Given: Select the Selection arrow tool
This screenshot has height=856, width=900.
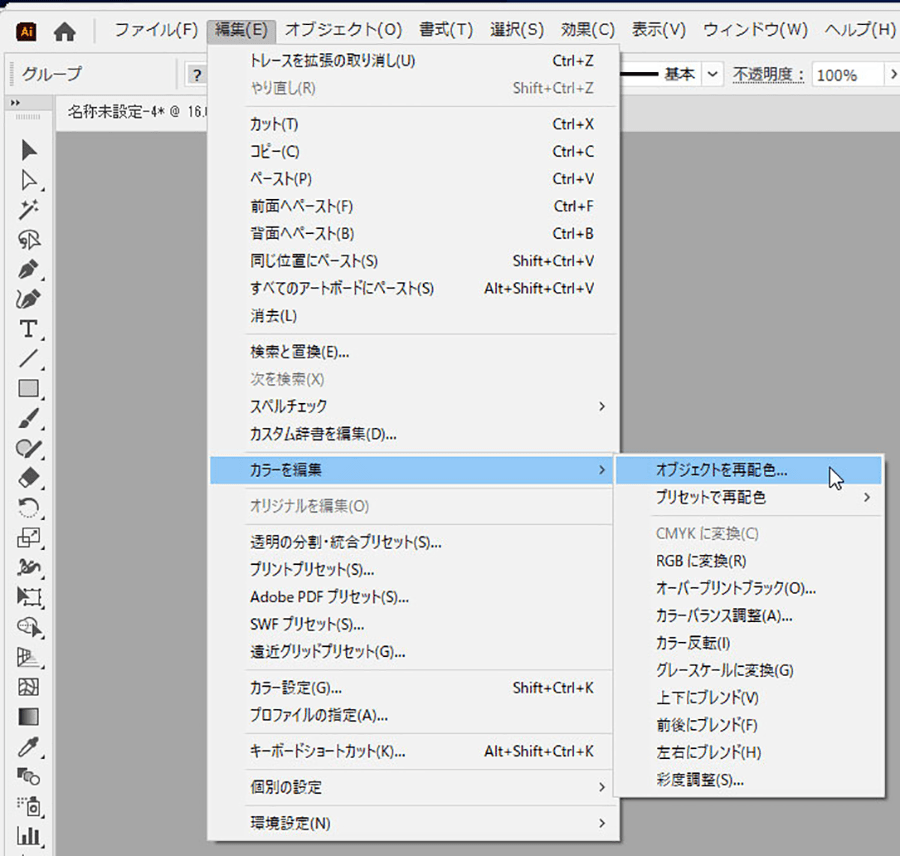Looking at the screenshot, I should coord(29,150).
